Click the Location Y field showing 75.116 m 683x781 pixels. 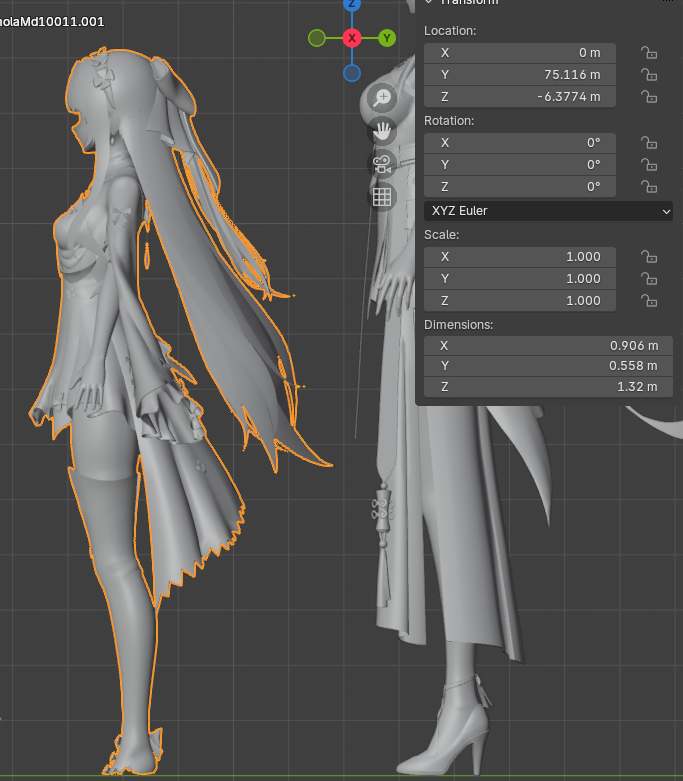point(520,75)
